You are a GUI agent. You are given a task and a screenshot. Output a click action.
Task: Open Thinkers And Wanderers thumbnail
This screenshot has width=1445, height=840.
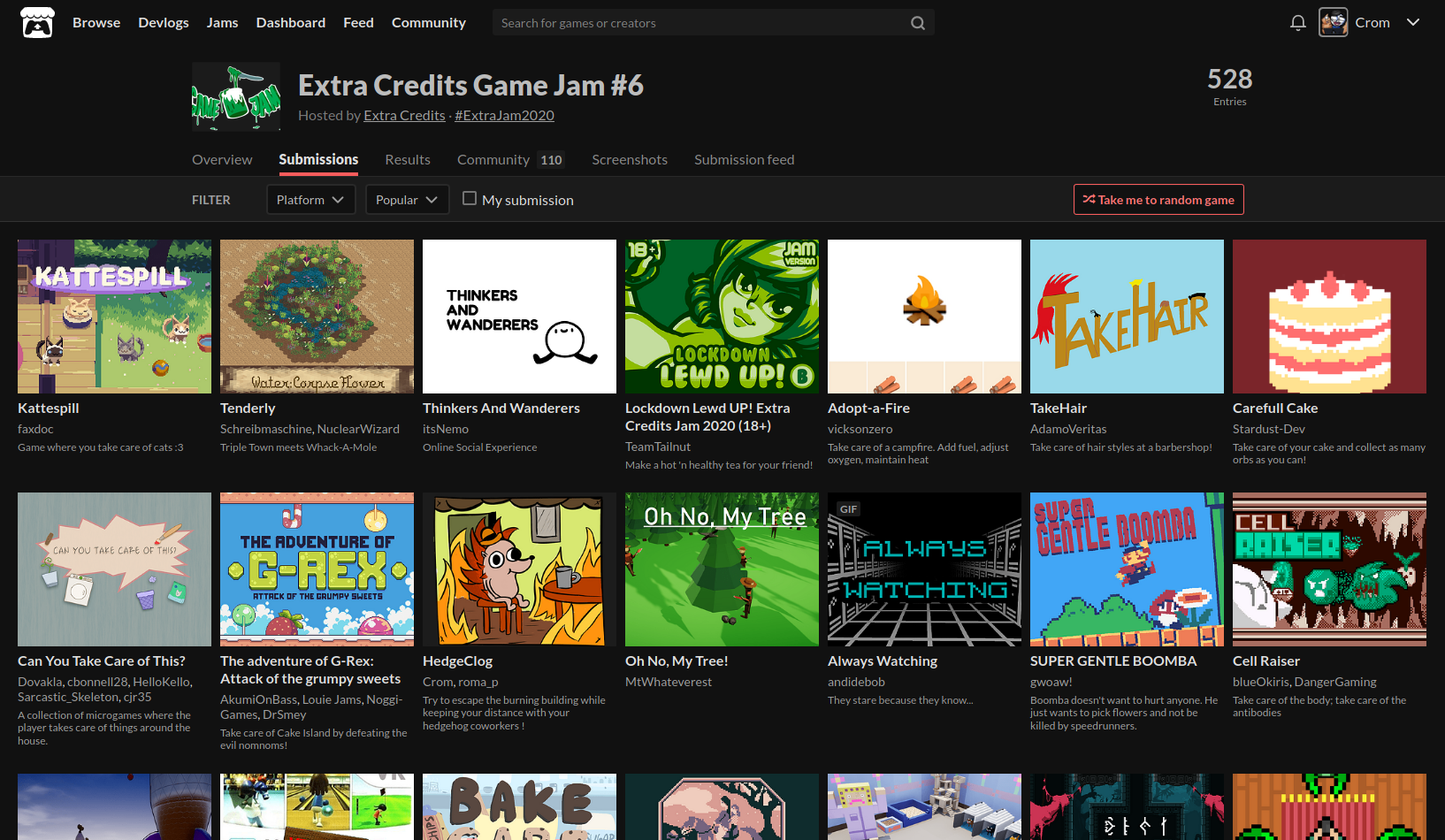coord(519,317)
